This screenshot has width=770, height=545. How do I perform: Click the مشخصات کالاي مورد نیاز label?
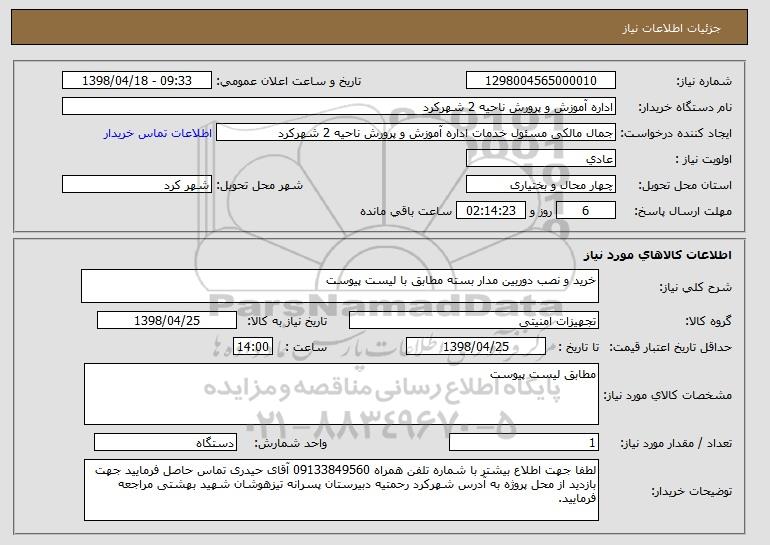click(x=668, y=395)
